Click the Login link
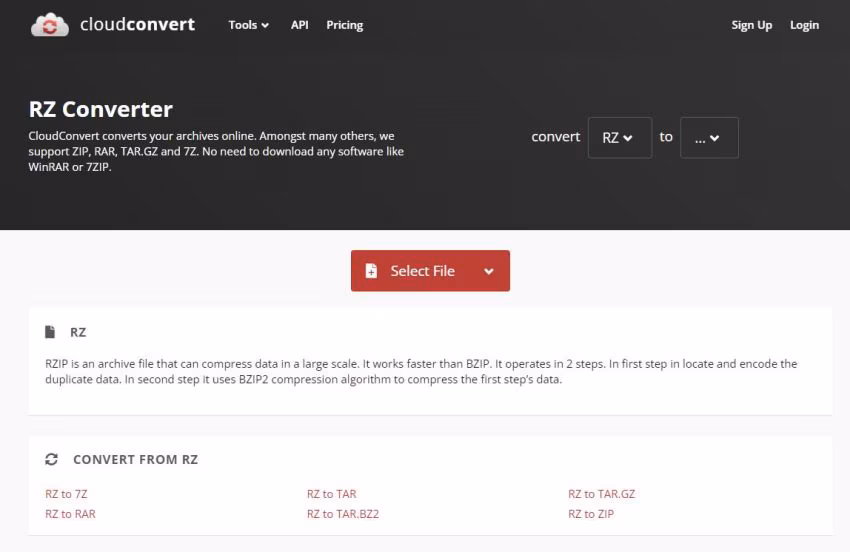The width and height of the screenshot is (850, 552). [x=804, y=25]
